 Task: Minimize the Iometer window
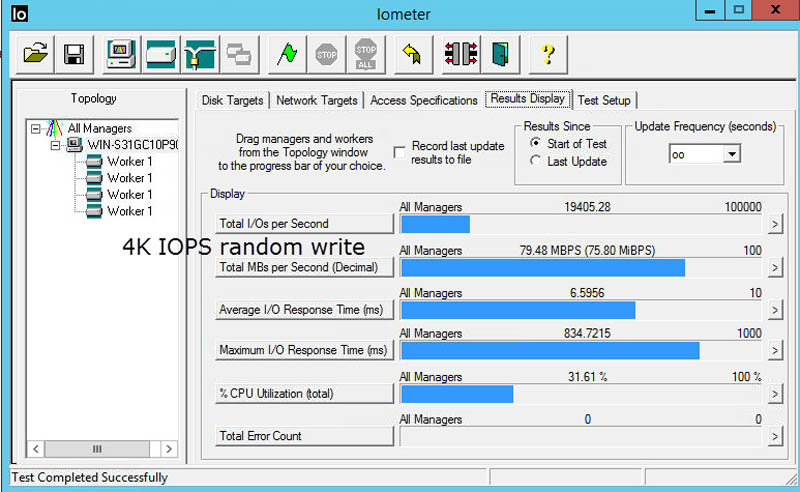click(x=710, y=10)
